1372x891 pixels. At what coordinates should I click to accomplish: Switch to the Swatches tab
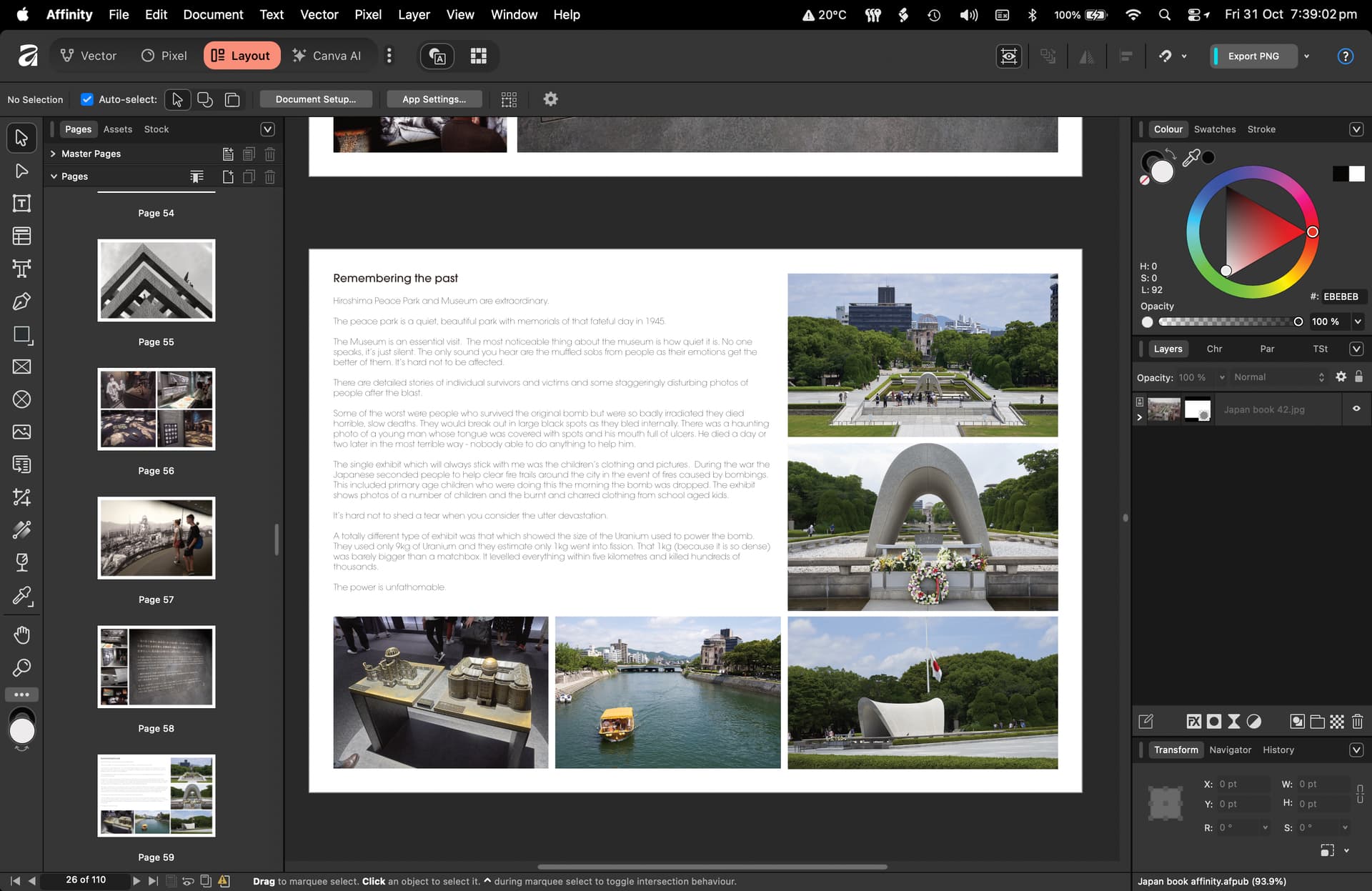pos(1214,129)
